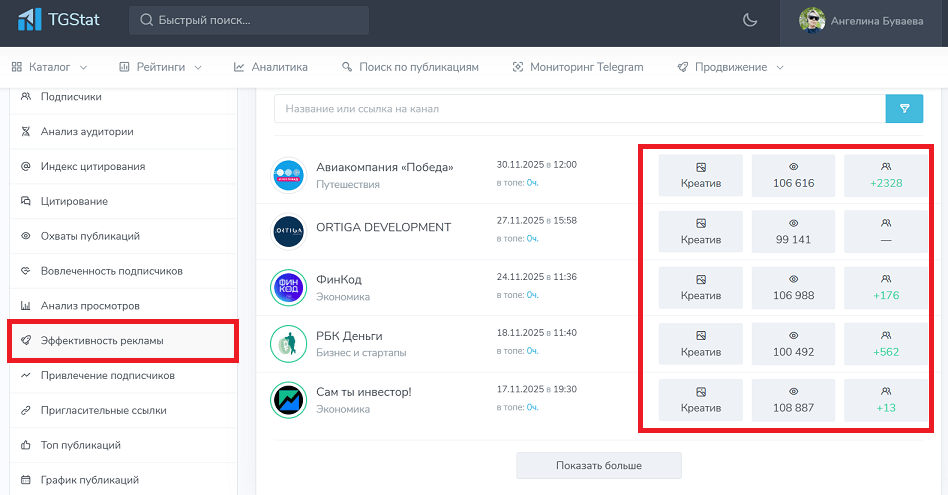Open Авиакомпания «Победа» channel avatar
948x495 pixels.
(x=288, y=175)
